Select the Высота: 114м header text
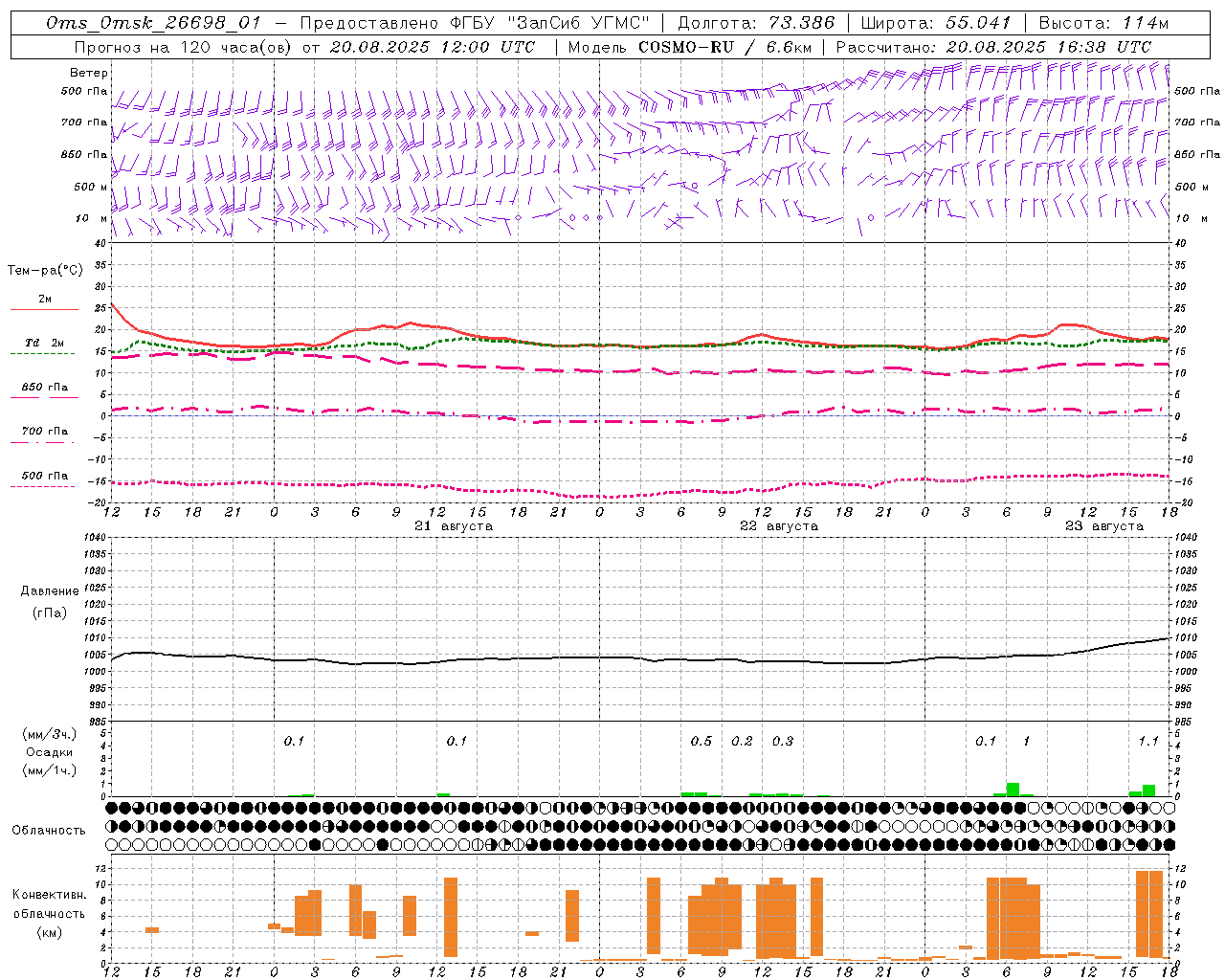Screen dimensions: 1225x980 click(1103, 23)
